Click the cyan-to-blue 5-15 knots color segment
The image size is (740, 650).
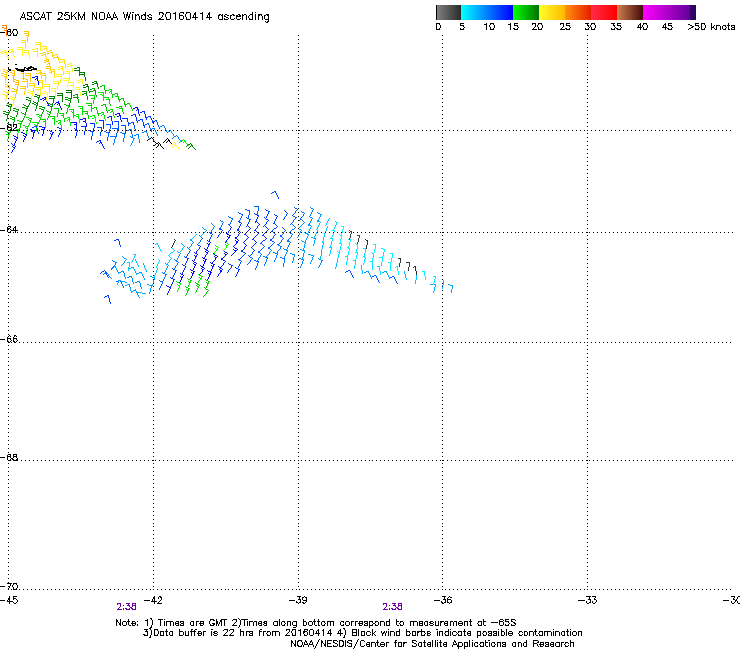tap(487, 12)
